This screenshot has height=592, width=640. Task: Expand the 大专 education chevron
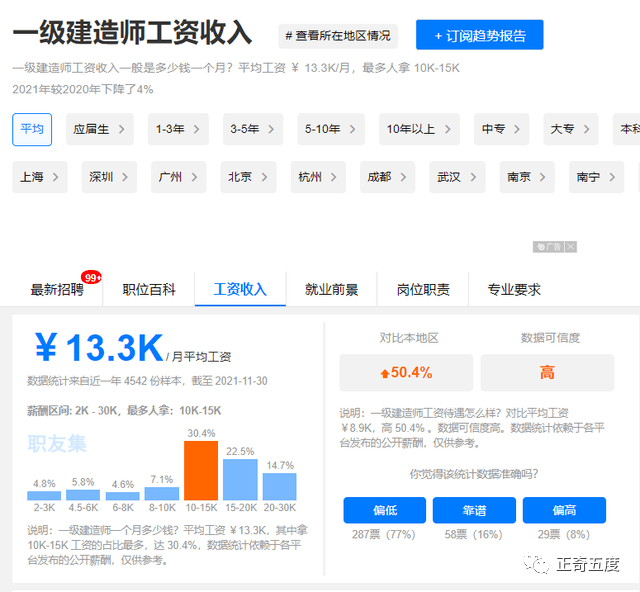[x=587, y=129]
